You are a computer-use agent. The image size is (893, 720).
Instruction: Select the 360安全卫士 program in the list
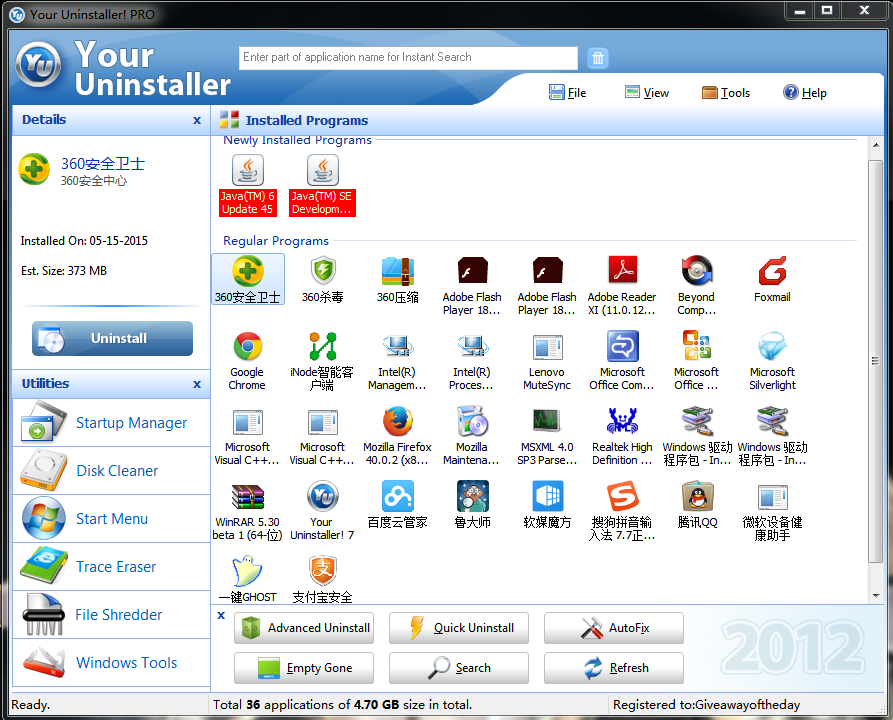click(x=248, y=279)
